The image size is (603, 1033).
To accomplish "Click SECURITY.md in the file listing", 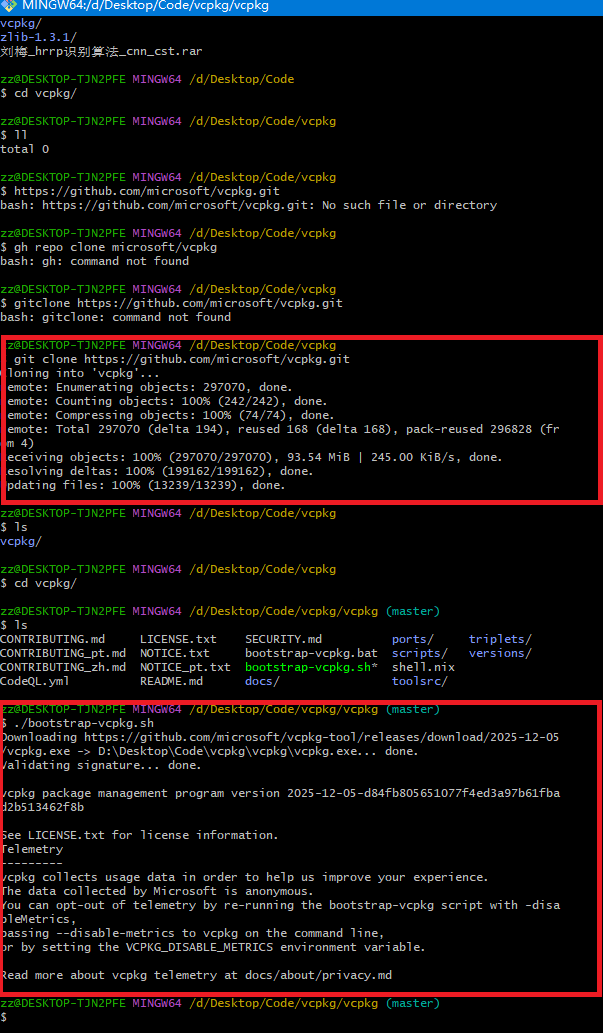I will click(283, 639).
